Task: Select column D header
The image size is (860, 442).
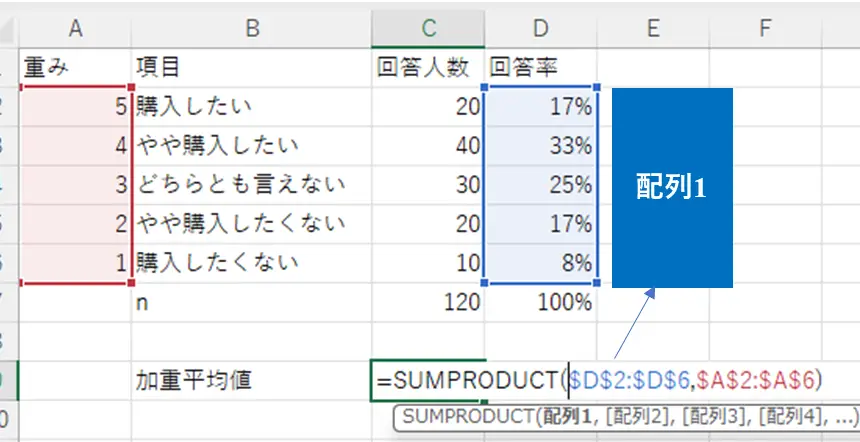Action: coord(541,28)
